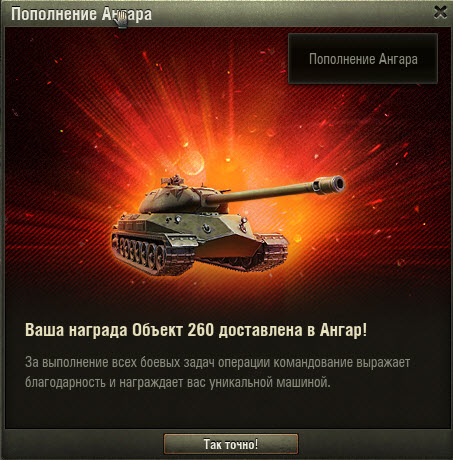Click the glowing orb behind the tank
Image resolution: width=453 pixels, height=460 pixels.
[x=192, y=162]
